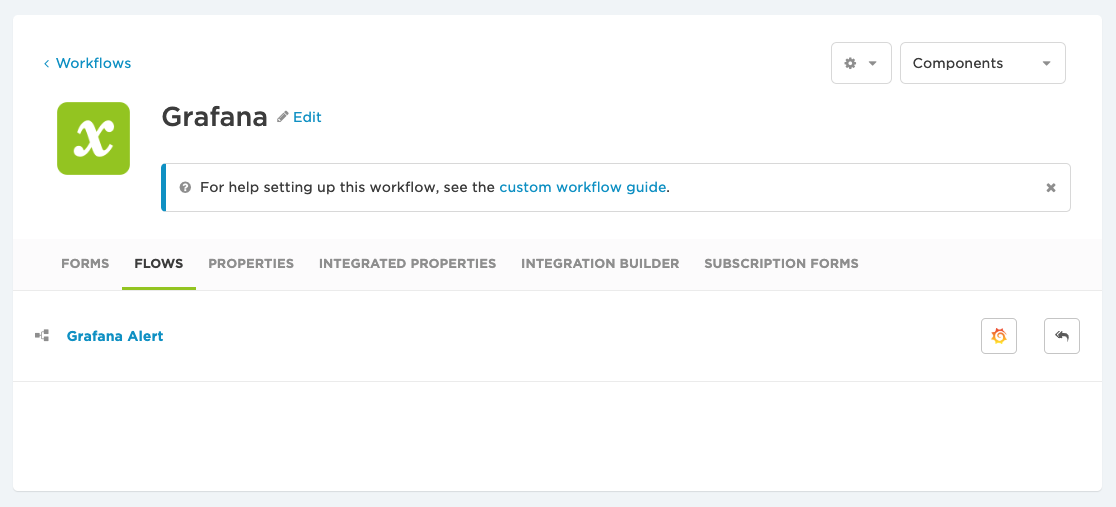The image size is (1116, 507).
Task: Open the Properties tab
Action: [251, 263]
